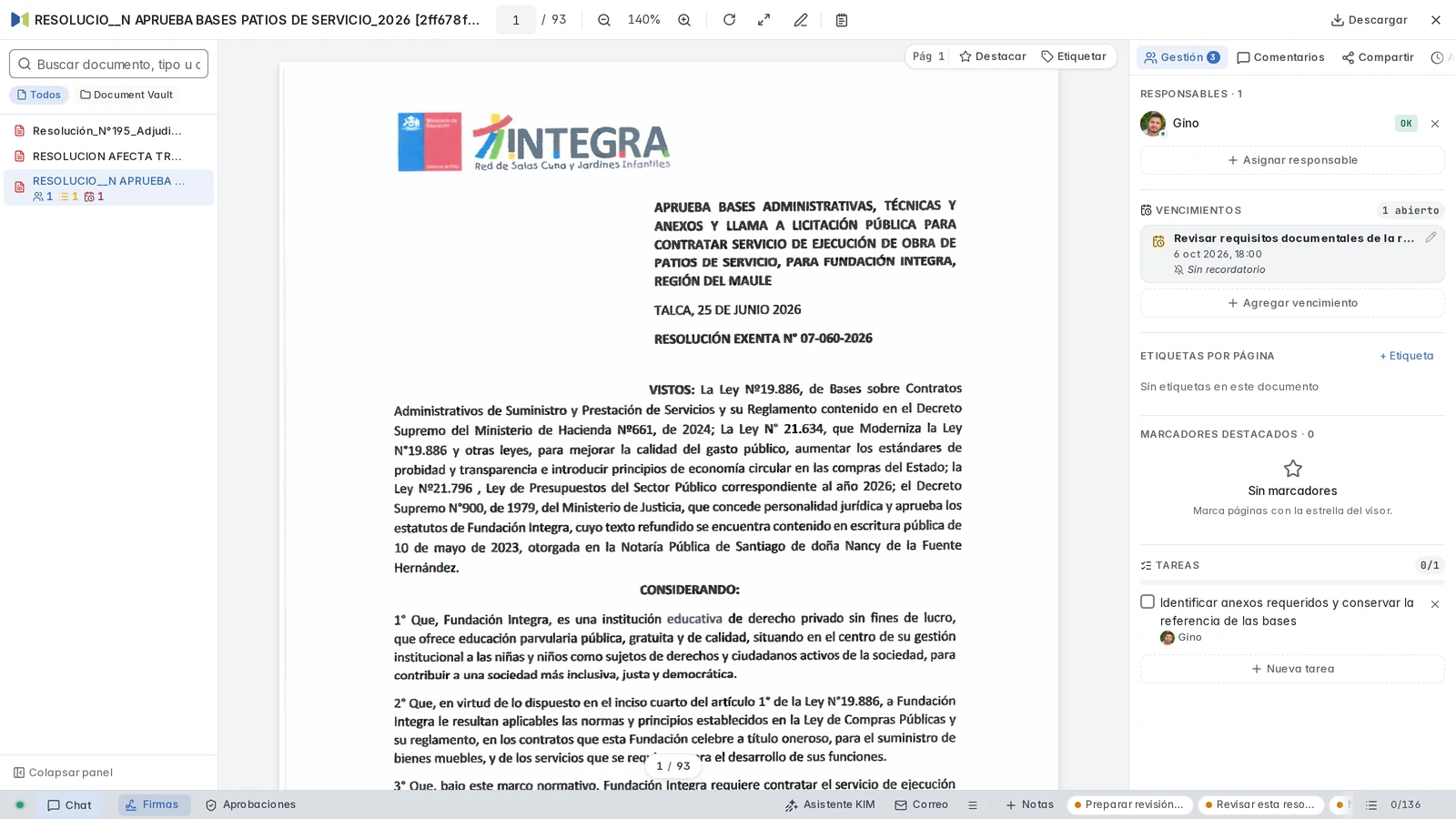The image size is (1456, 819).
Task: Download the document with Descargar
Action: 1369,20
